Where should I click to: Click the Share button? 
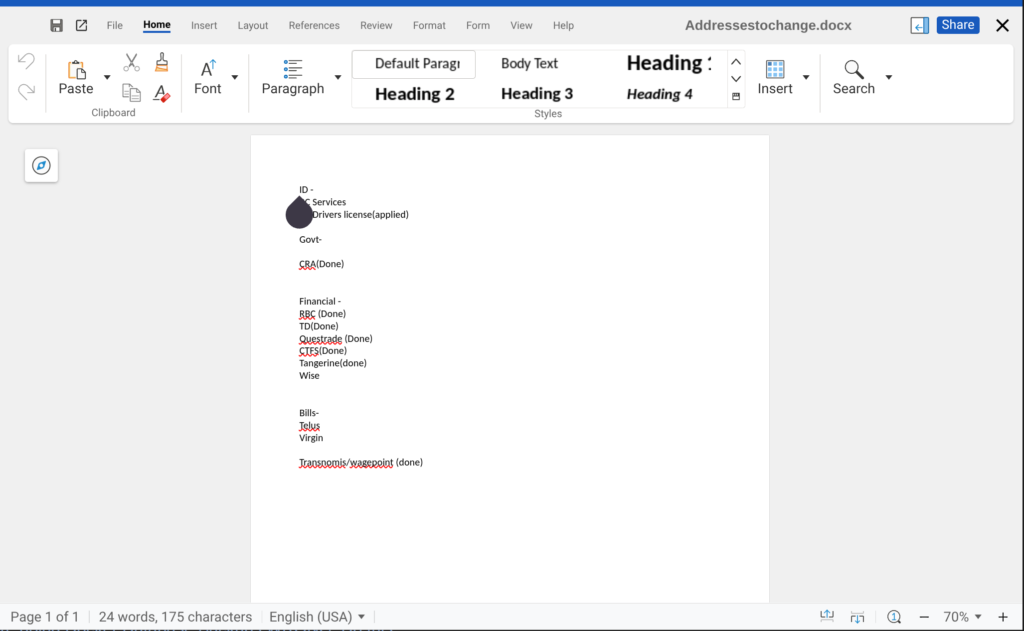[x=957, y=25]
